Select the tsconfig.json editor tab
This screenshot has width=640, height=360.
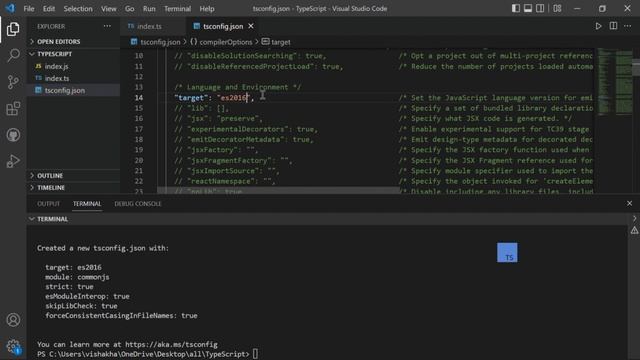pyautogui.click(x=224, y=27)
